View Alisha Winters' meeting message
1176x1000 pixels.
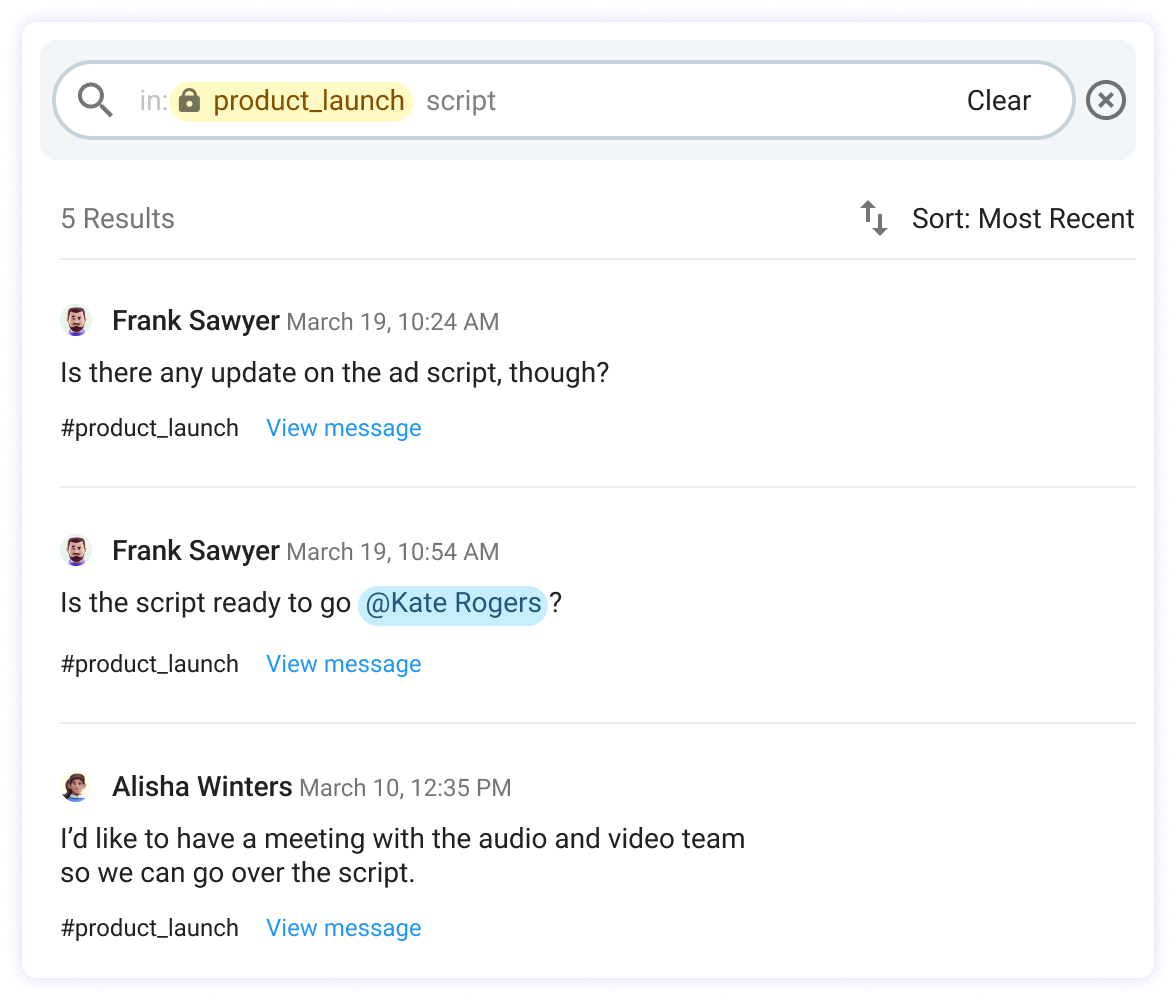344,928
